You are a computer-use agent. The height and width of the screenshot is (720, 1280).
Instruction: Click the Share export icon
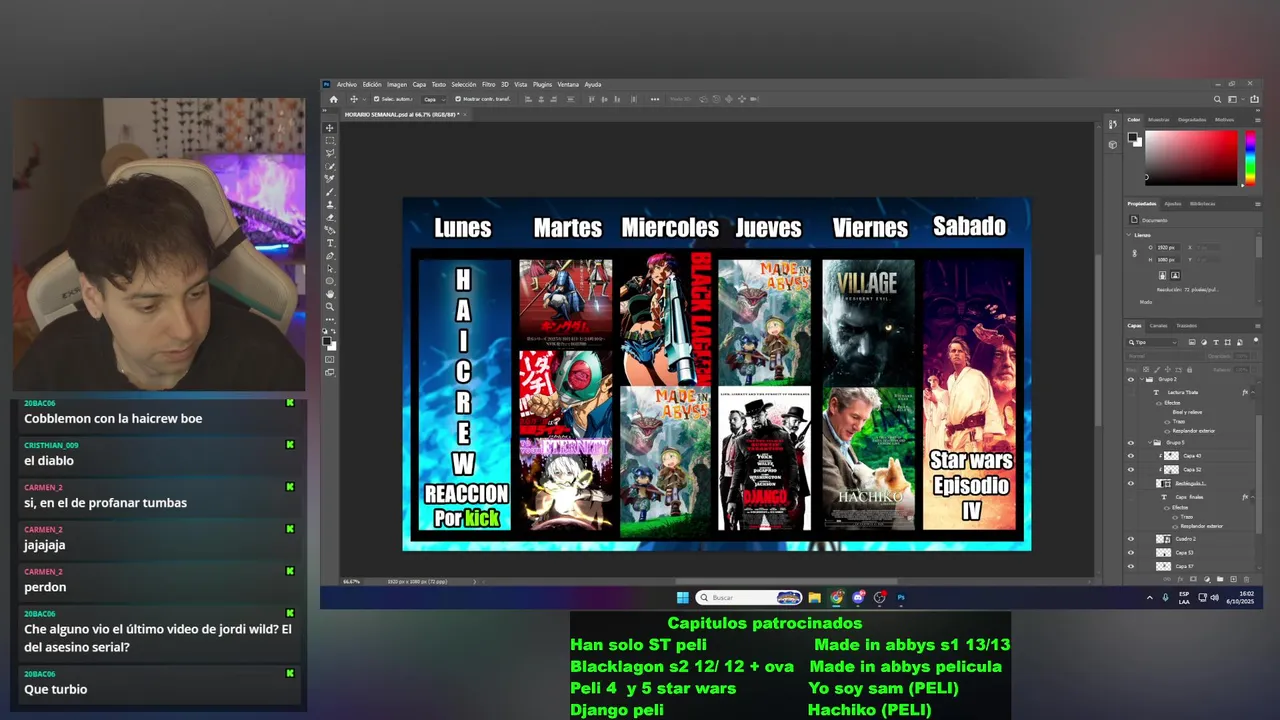point(1254,99)
